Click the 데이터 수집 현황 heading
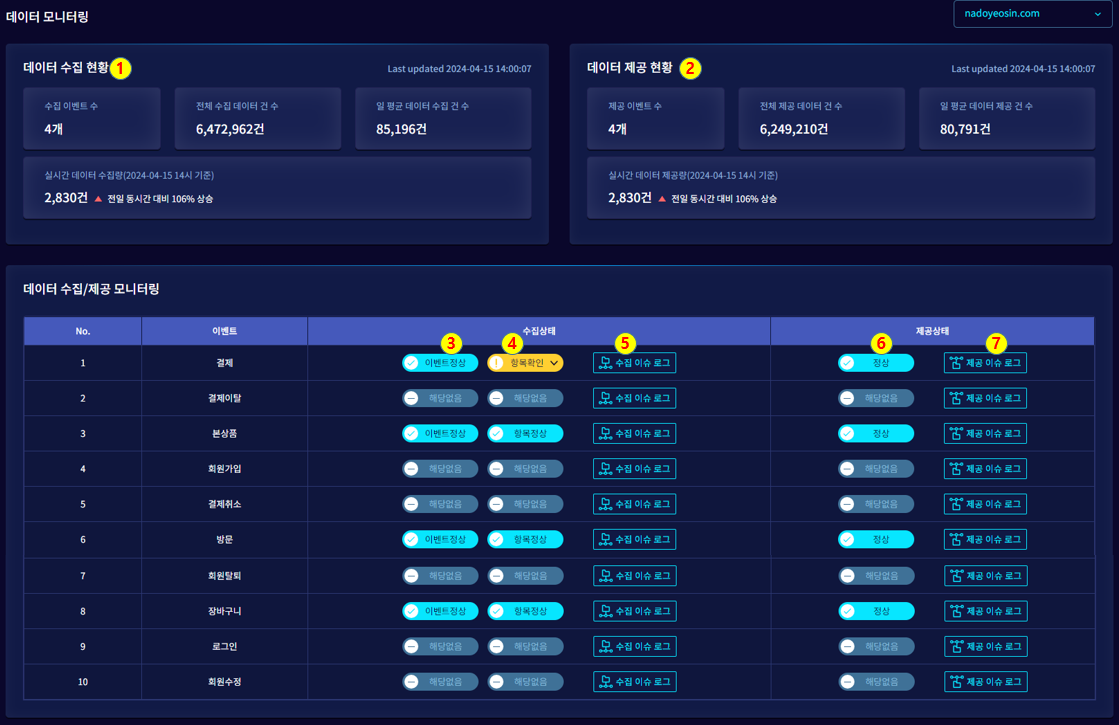Image resolution: width=1119 pixels, height=725 pixels. pos(66,68)
